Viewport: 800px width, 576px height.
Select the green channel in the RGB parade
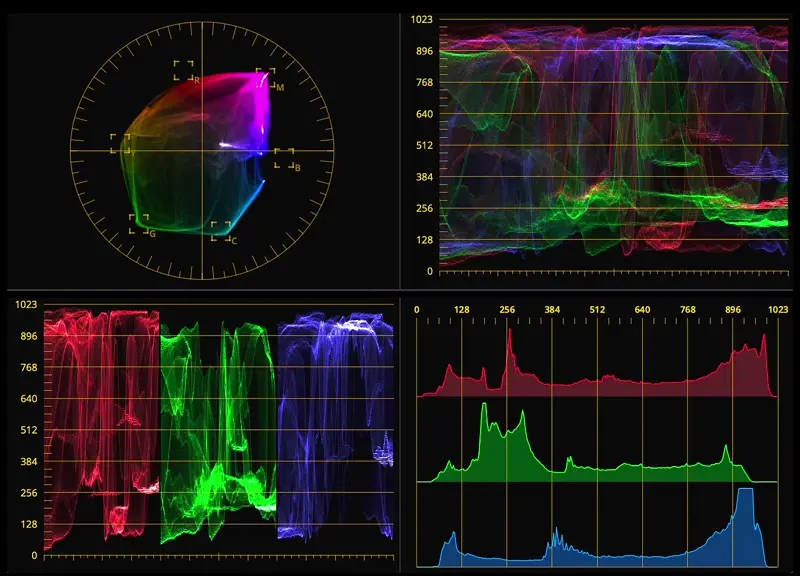coord(218,430)
